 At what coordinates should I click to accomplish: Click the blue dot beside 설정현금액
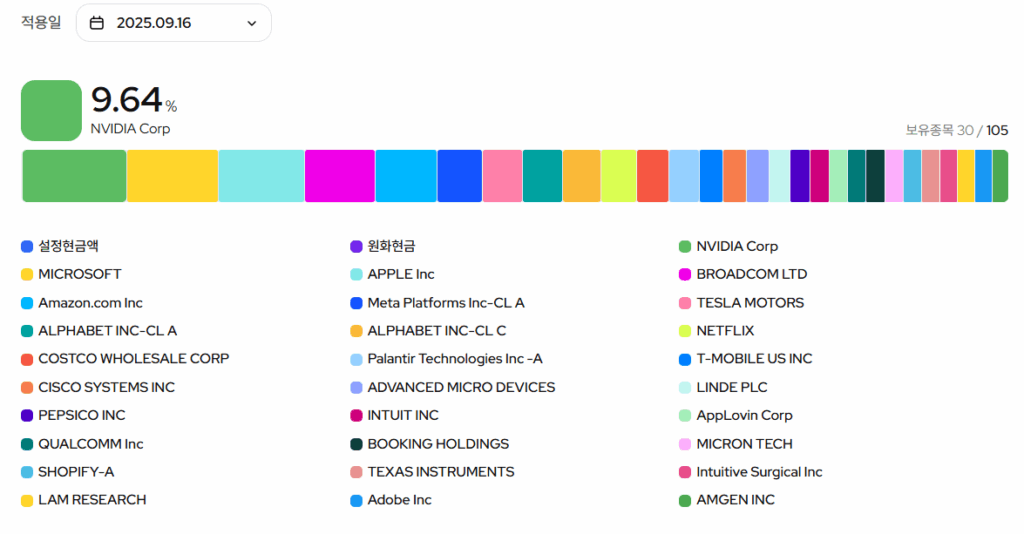(x=27, y=246)
